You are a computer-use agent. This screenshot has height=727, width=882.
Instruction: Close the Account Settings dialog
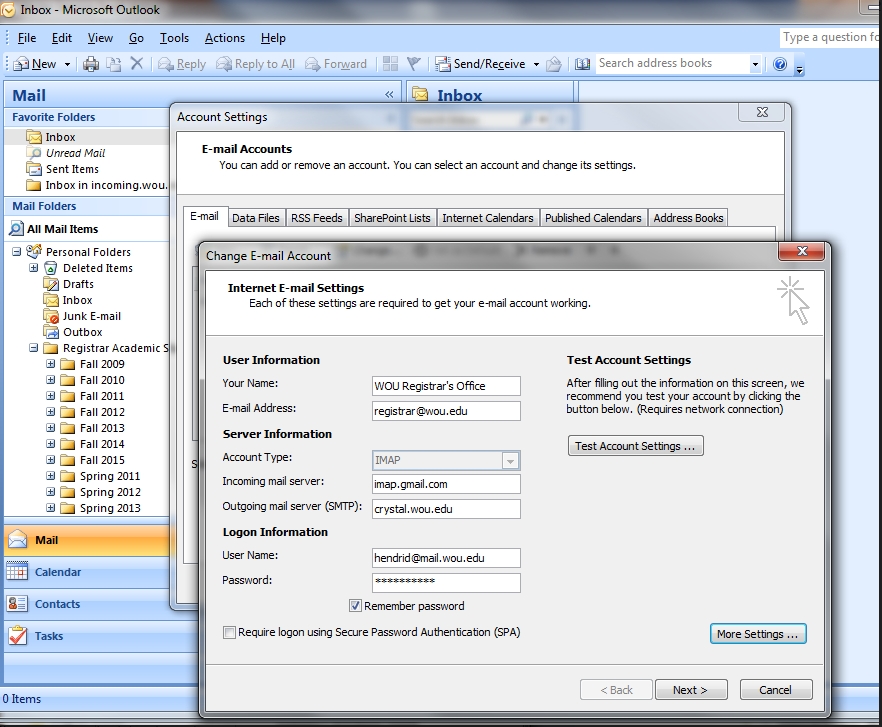tap(762, 112)
